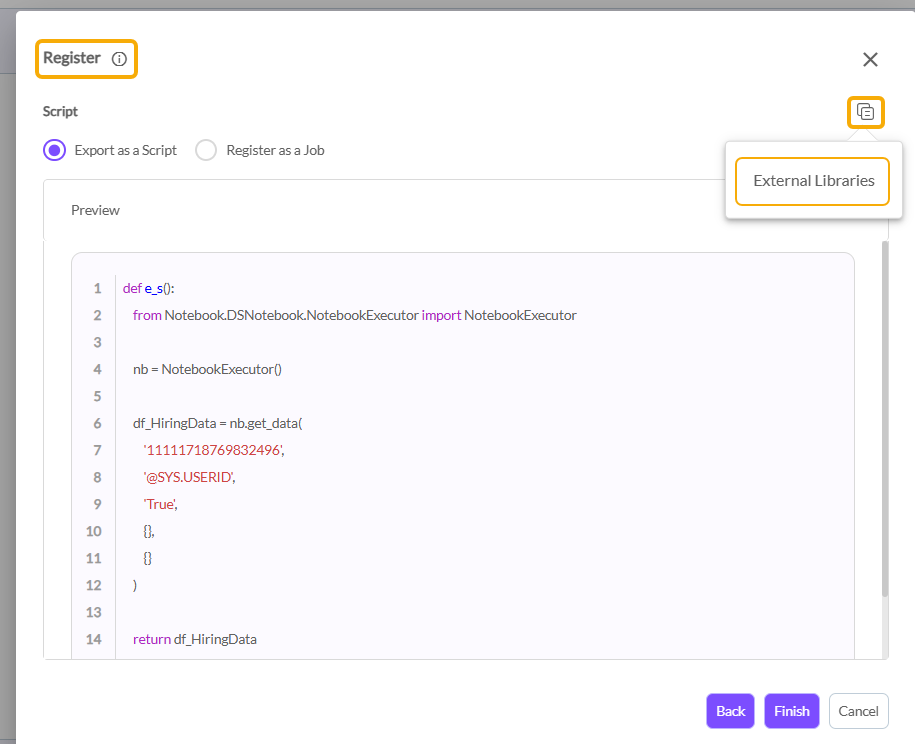The height and width of the screenshot is (744, 915).
Task: Click the vertical scrollbar of the script preview
Action: 884,420
